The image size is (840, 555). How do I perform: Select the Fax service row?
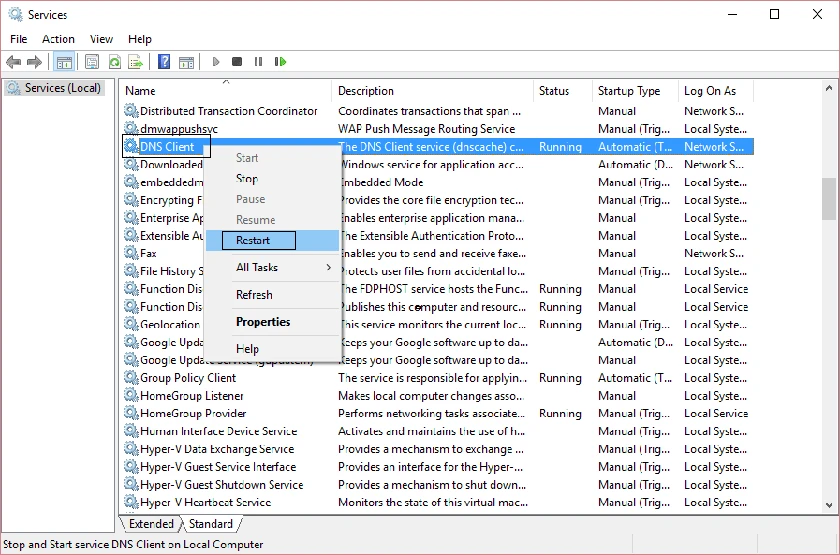438,253
